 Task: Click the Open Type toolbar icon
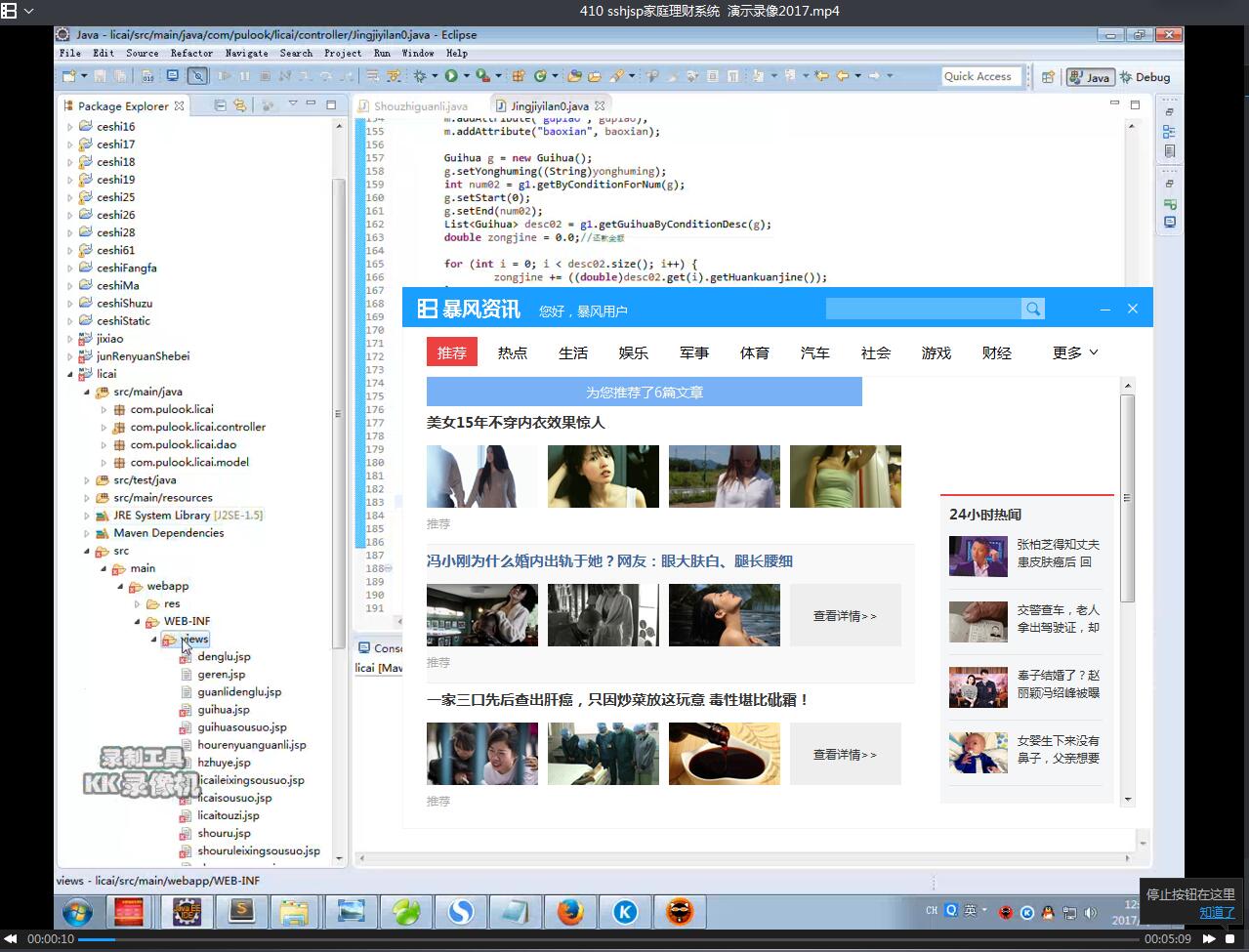[x=574, y=76]
